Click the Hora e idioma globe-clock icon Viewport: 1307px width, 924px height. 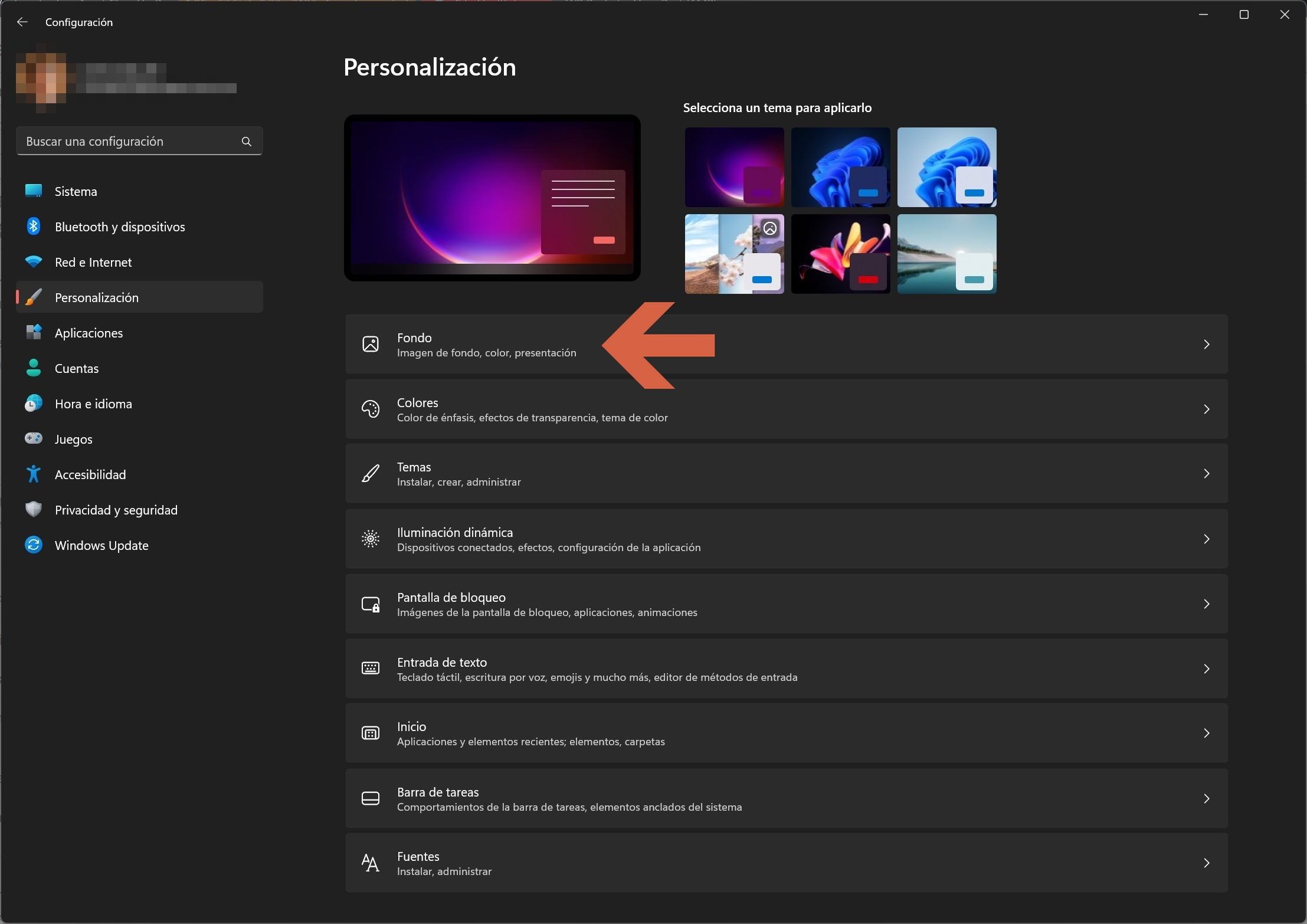[x=34, y=404]
